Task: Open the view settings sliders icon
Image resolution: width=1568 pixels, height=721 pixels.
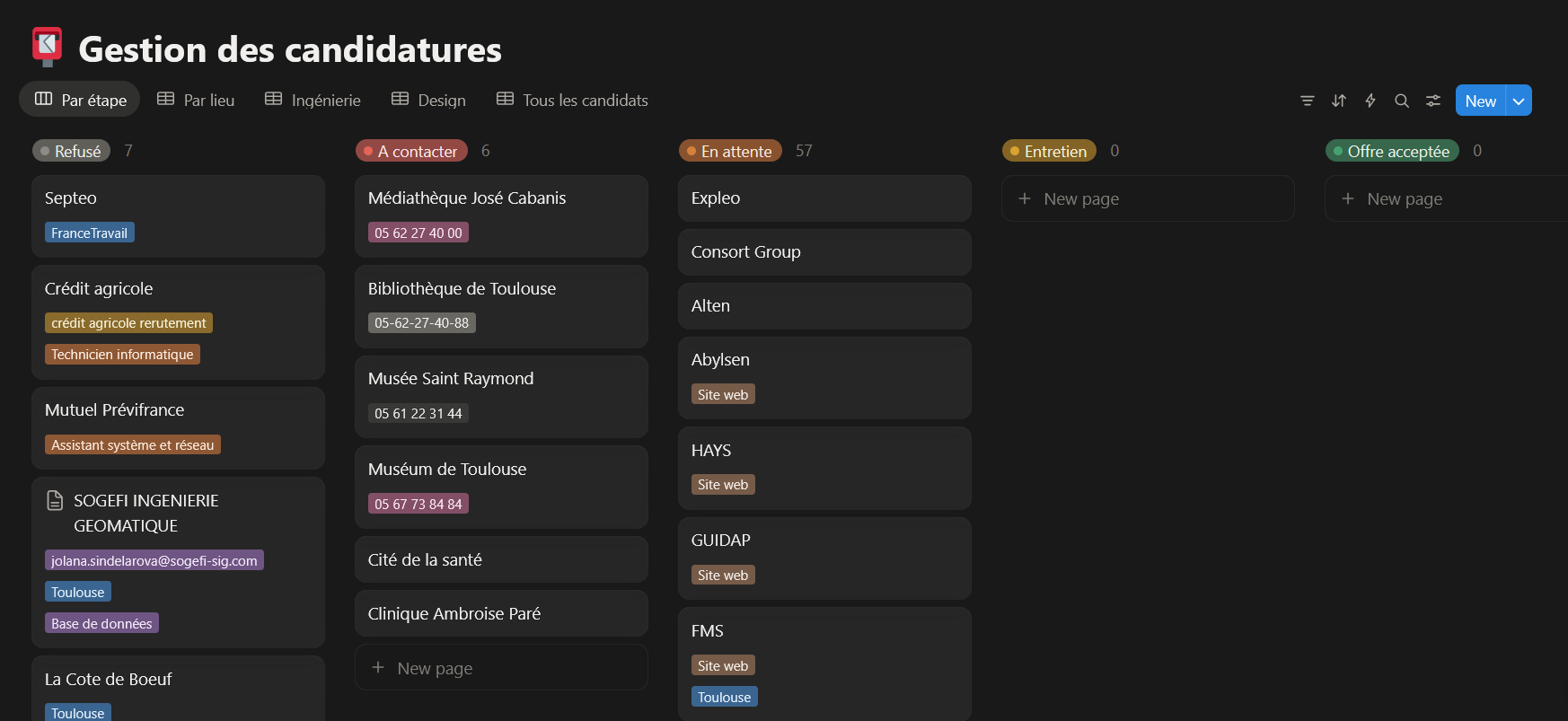Action: (1432, 101)
